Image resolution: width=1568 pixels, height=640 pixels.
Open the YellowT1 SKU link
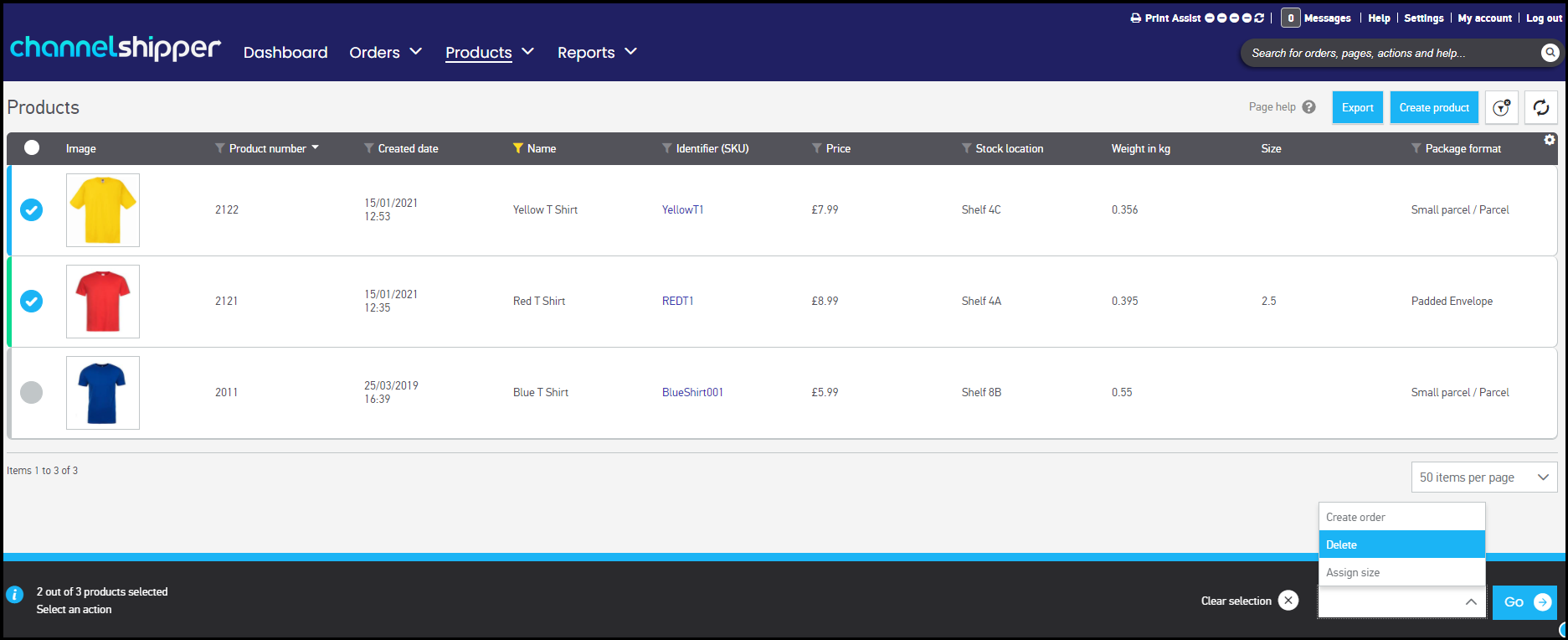(682, 209)
